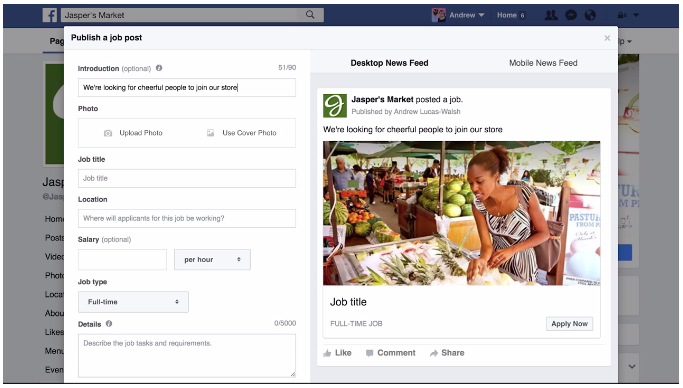Click Jasper's Market name in preview

pos(382,100)
